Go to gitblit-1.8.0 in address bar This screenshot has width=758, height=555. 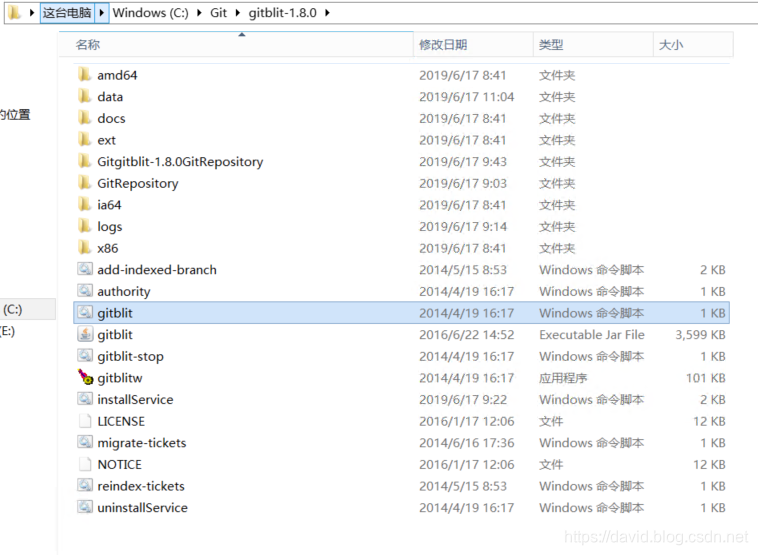282,13
